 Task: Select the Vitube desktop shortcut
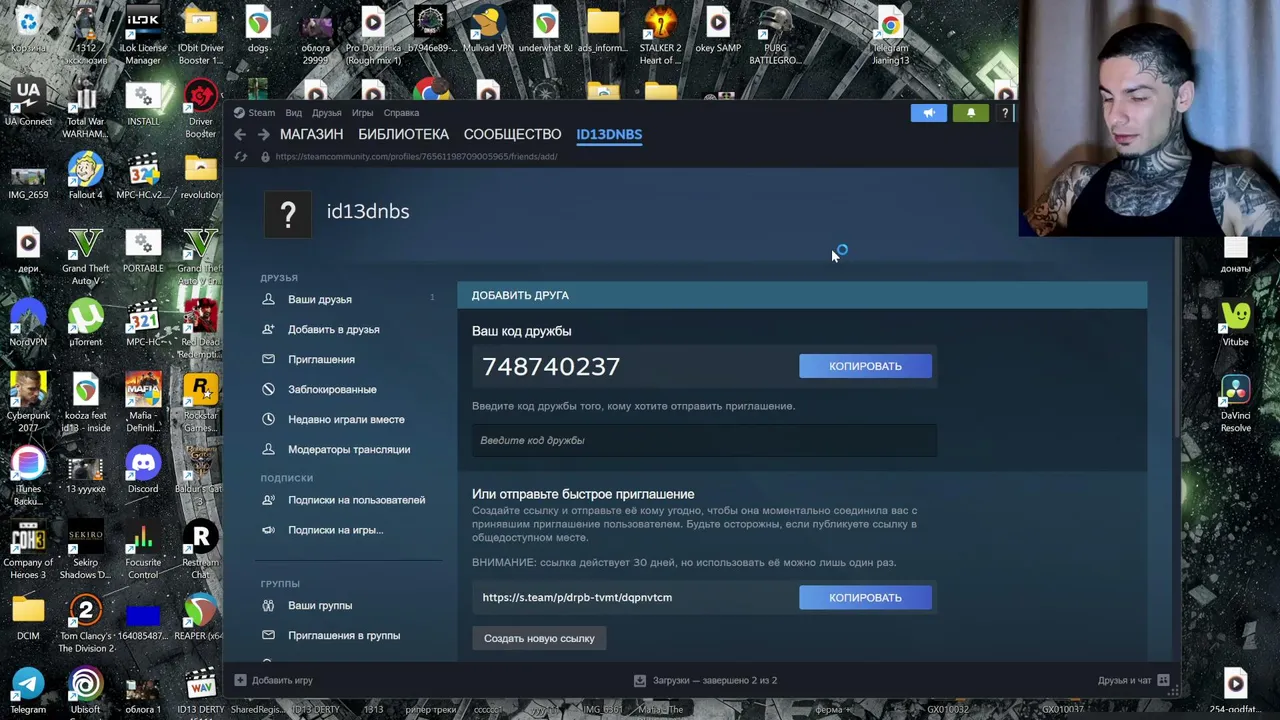tap(1235, 324)
